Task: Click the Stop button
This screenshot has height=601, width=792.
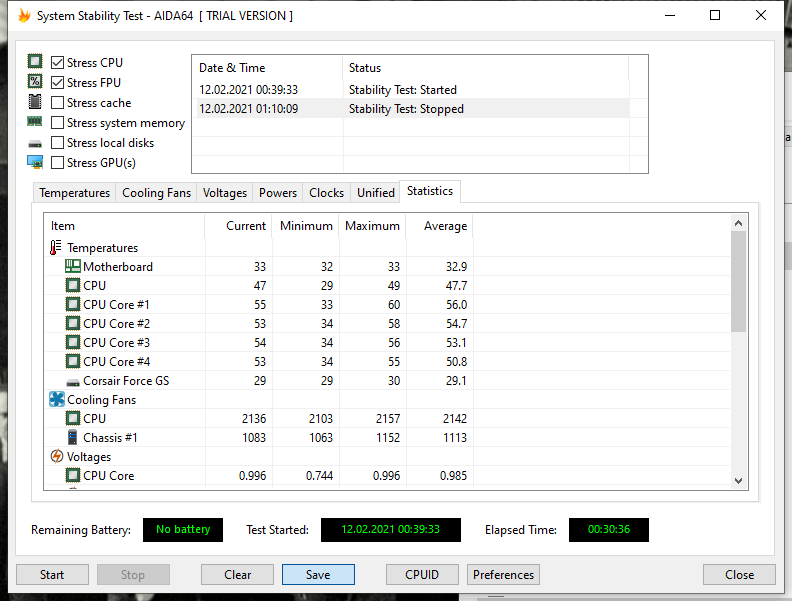Action: click(133, 575)
